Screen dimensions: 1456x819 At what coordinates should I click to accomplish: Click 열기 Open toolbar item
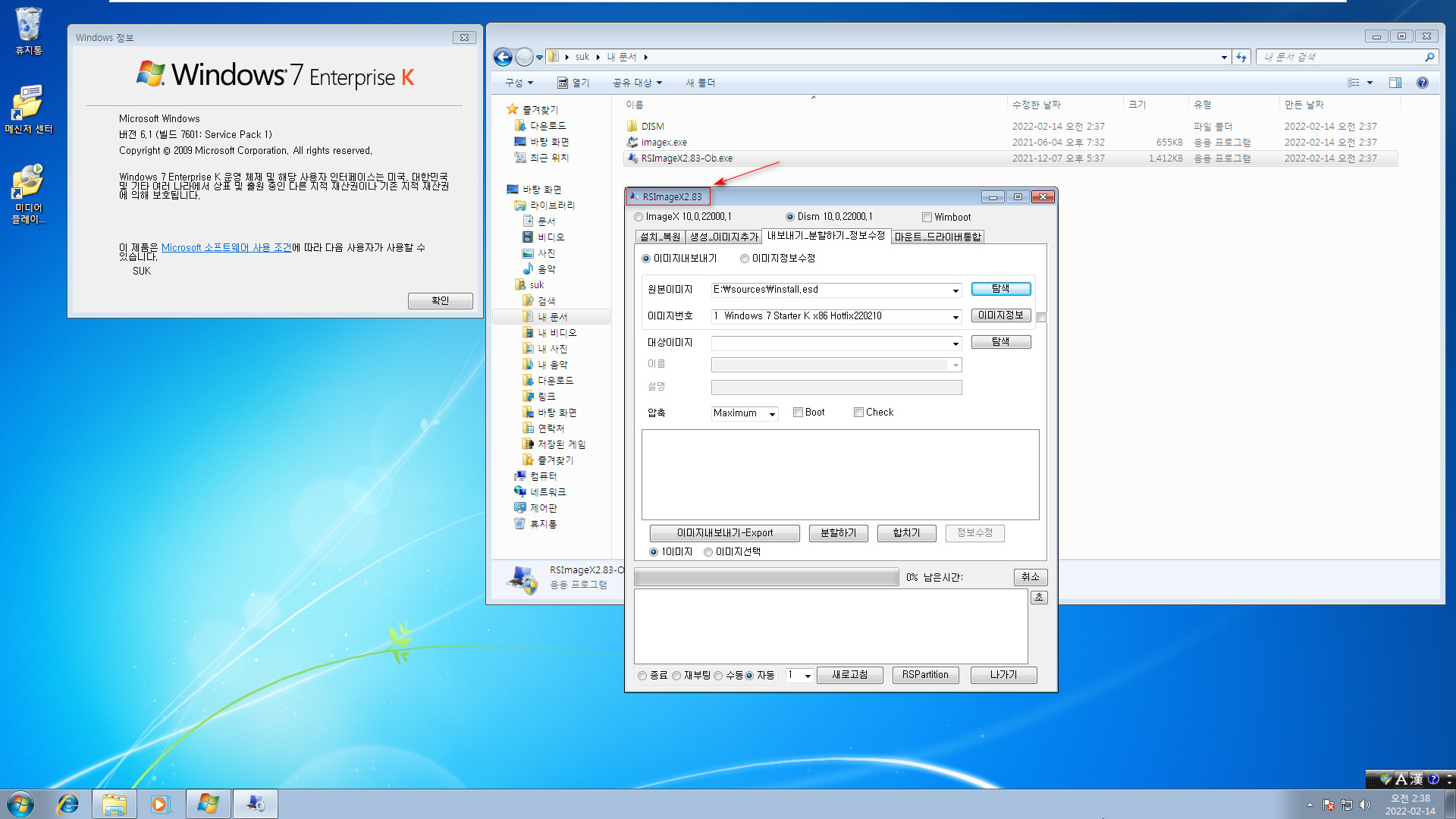tap(573, 83)
